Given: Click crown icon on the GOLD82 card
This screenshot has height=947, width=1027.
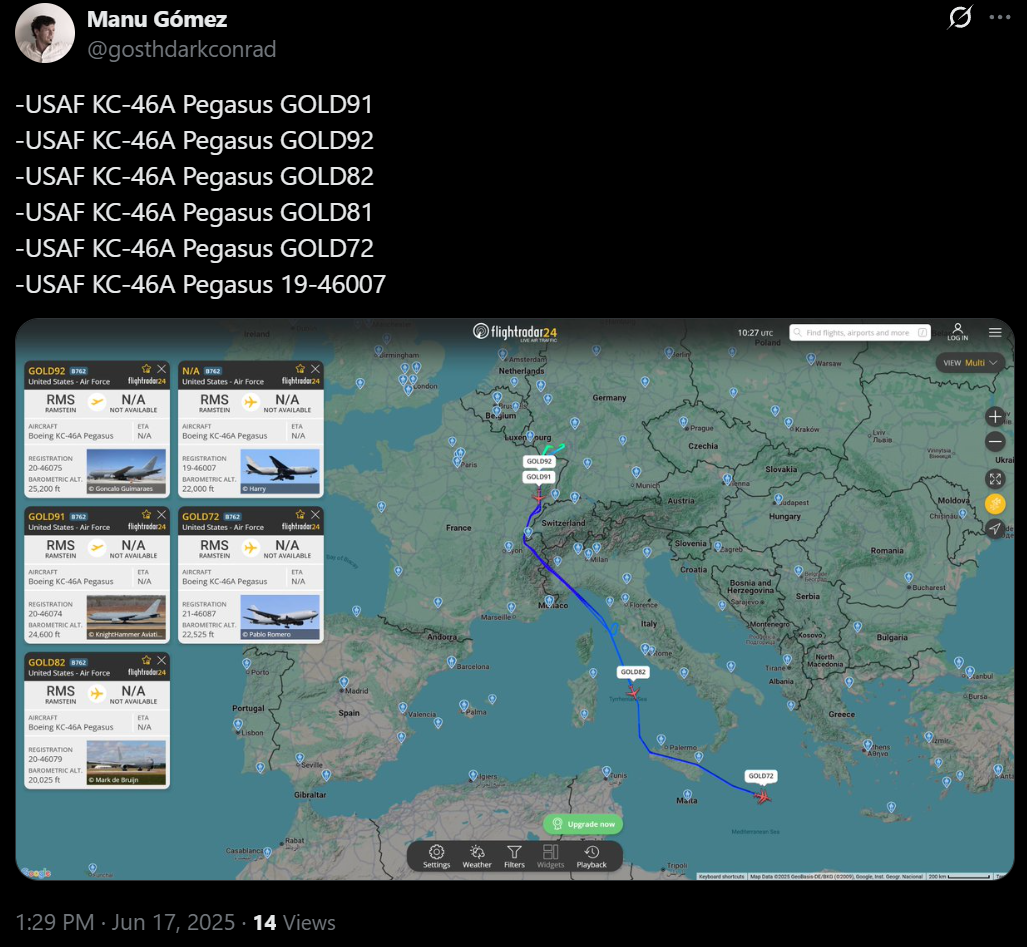Looking at the screenshot, I should tap(146, 660).
